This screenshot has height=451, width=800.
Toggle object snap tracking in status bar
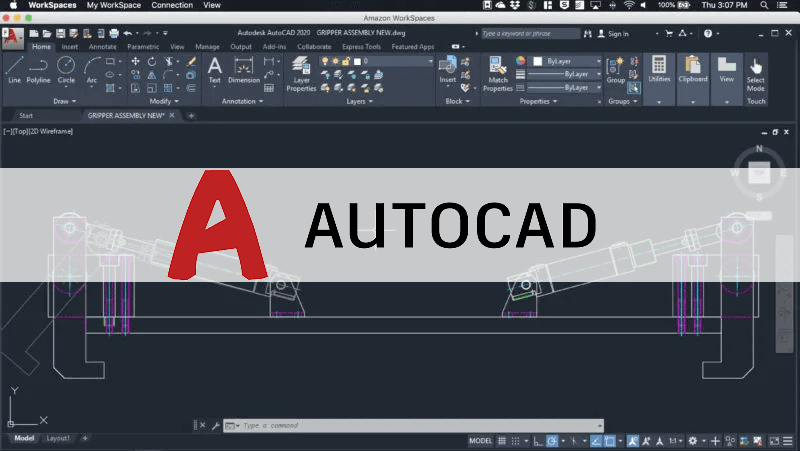[x=595, y=441]
